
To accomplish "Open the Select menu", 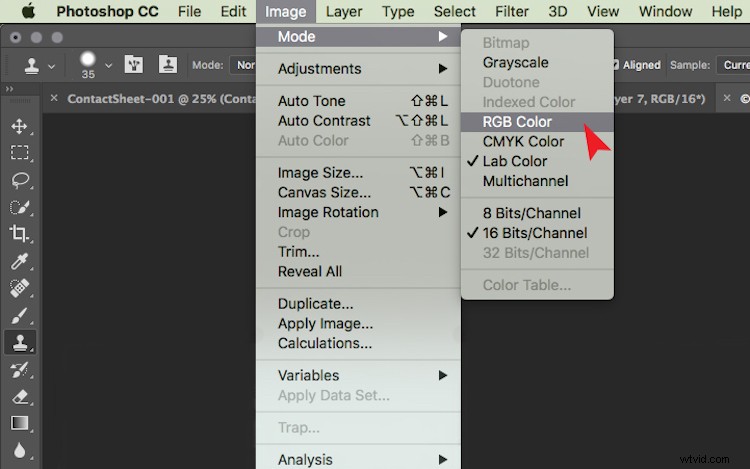I will pos(454,11).
